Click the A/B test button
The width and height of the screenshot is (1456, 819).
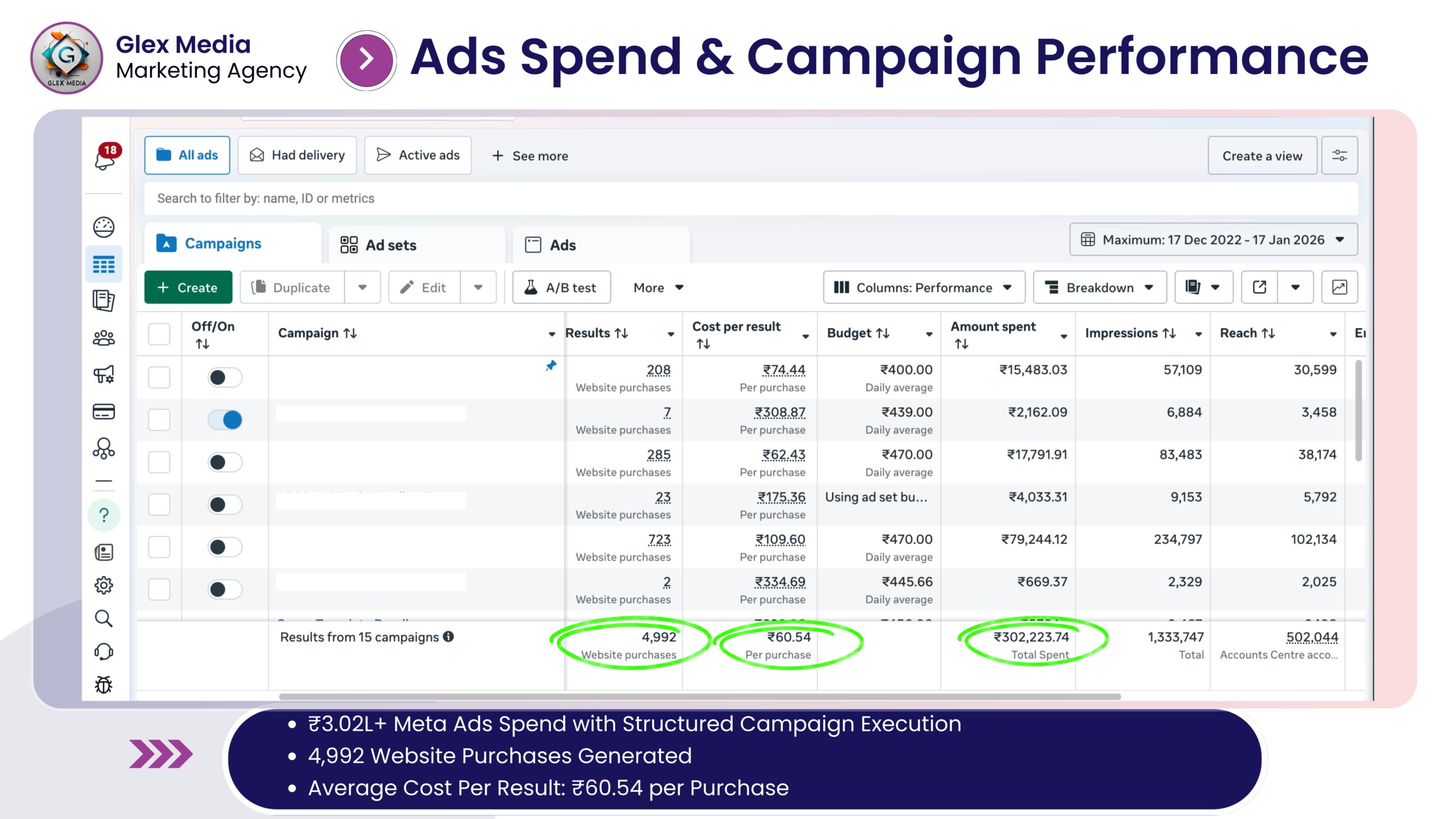561,287
